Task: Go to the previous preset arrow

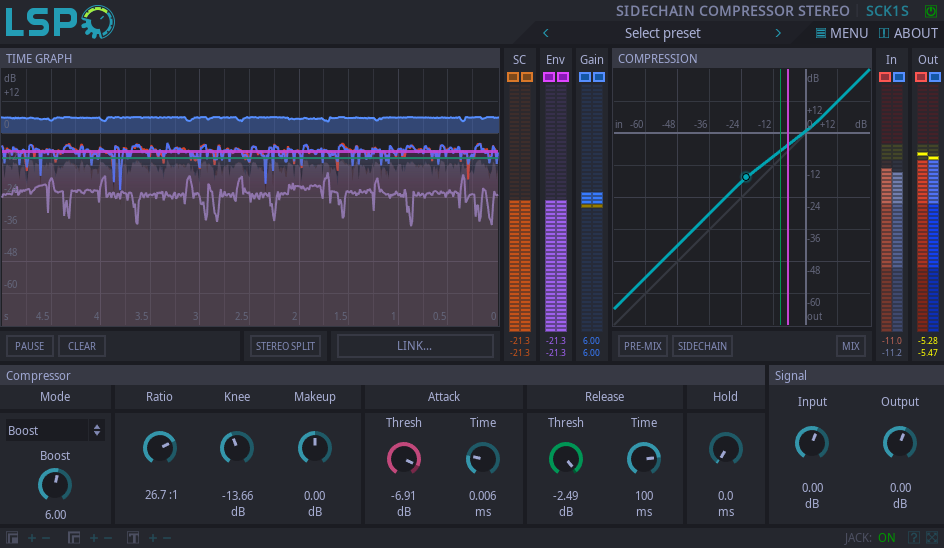Action: click(x=546, y=33)
